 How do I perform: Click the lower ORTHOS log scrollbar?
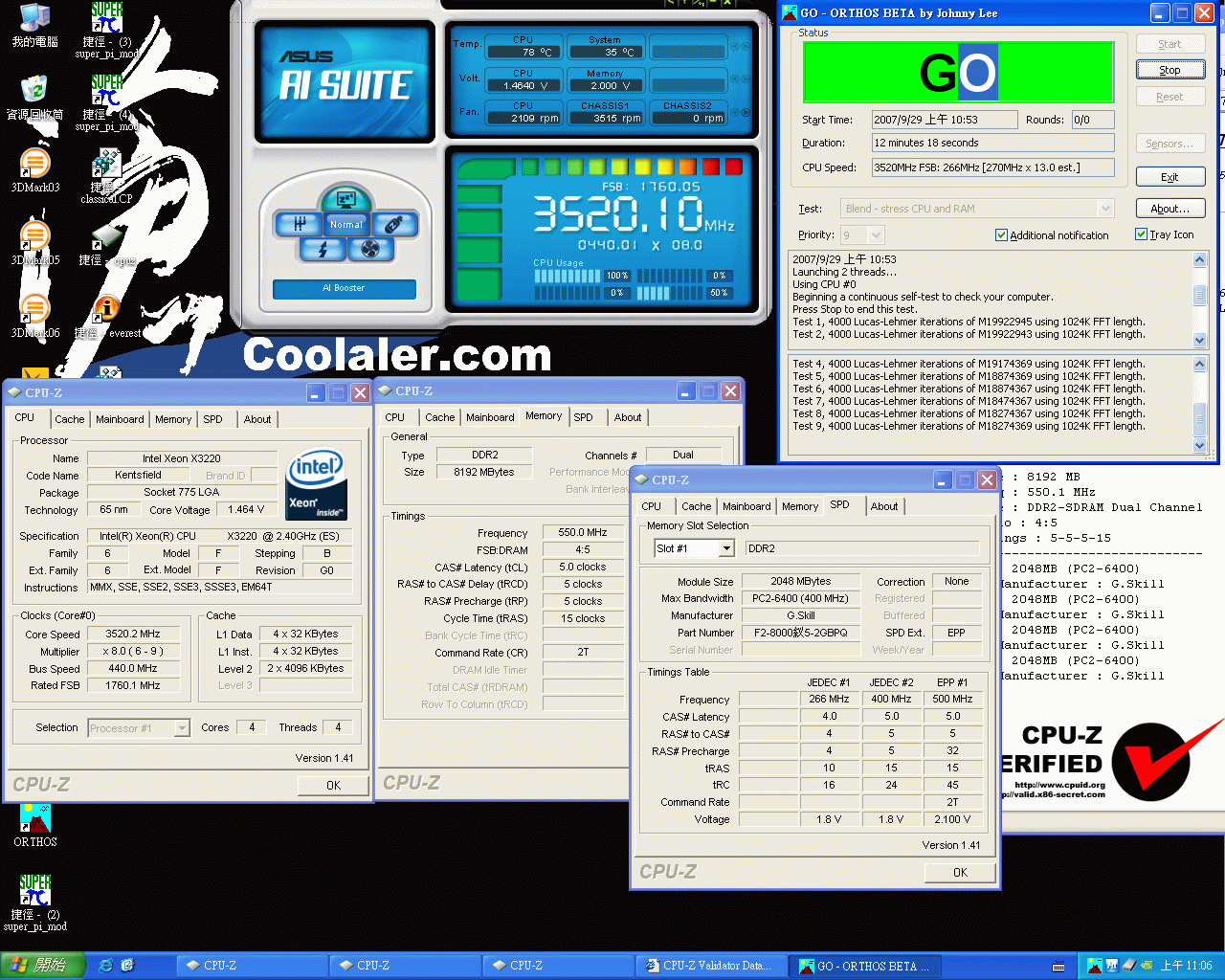point(1199,405)
